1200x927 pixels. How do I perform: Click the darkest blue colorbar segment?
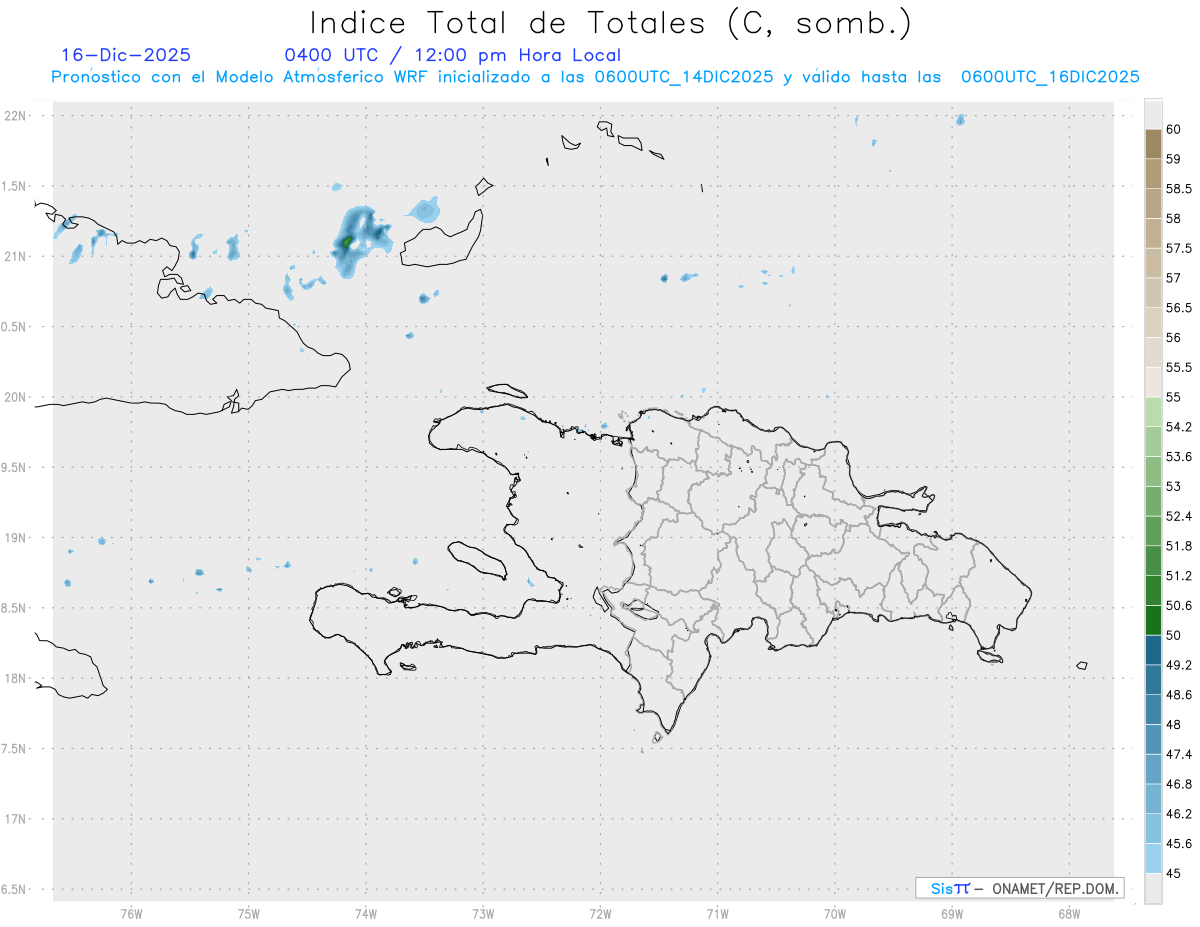(1153, 650)
